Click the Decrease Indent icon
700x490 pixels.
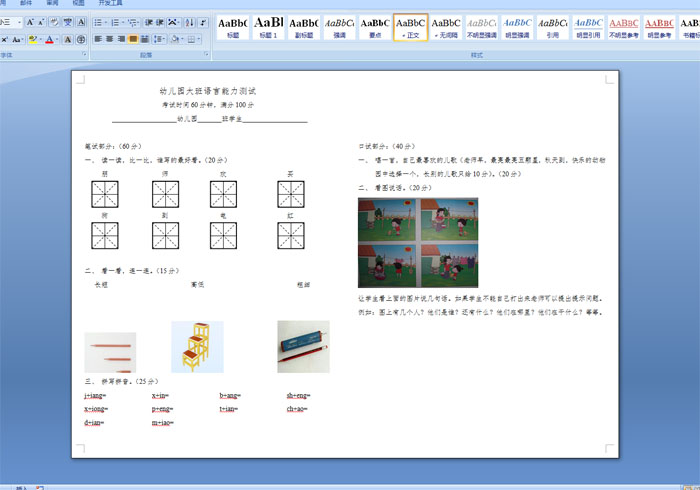pyautogui.click(x=149, y=22)
